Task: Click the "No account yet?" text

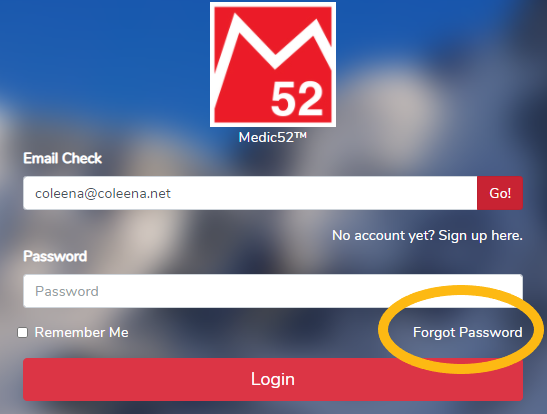Action: pos(383,235)
